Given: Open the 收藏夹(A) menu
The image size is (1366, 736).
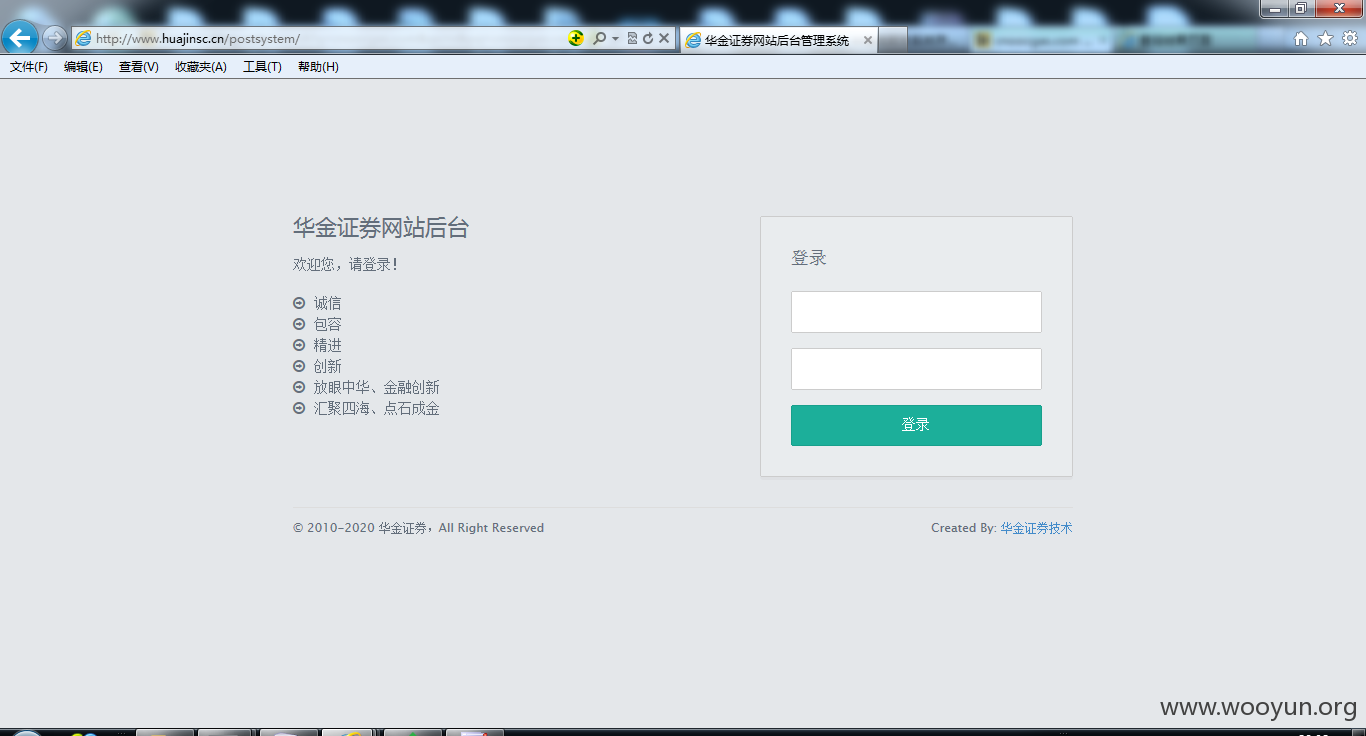Looking at the screenshot, I should pos(201,67).
